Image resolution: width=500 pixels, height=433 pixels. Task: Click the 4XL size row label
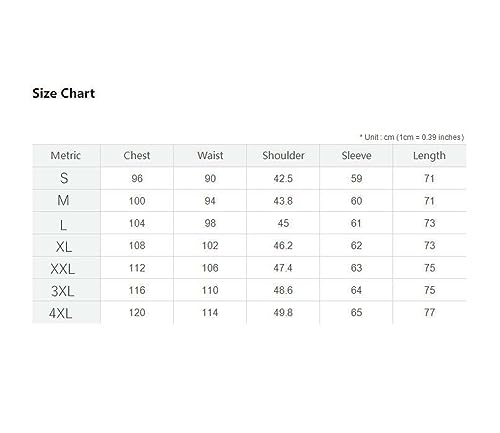tap(61, 313)
